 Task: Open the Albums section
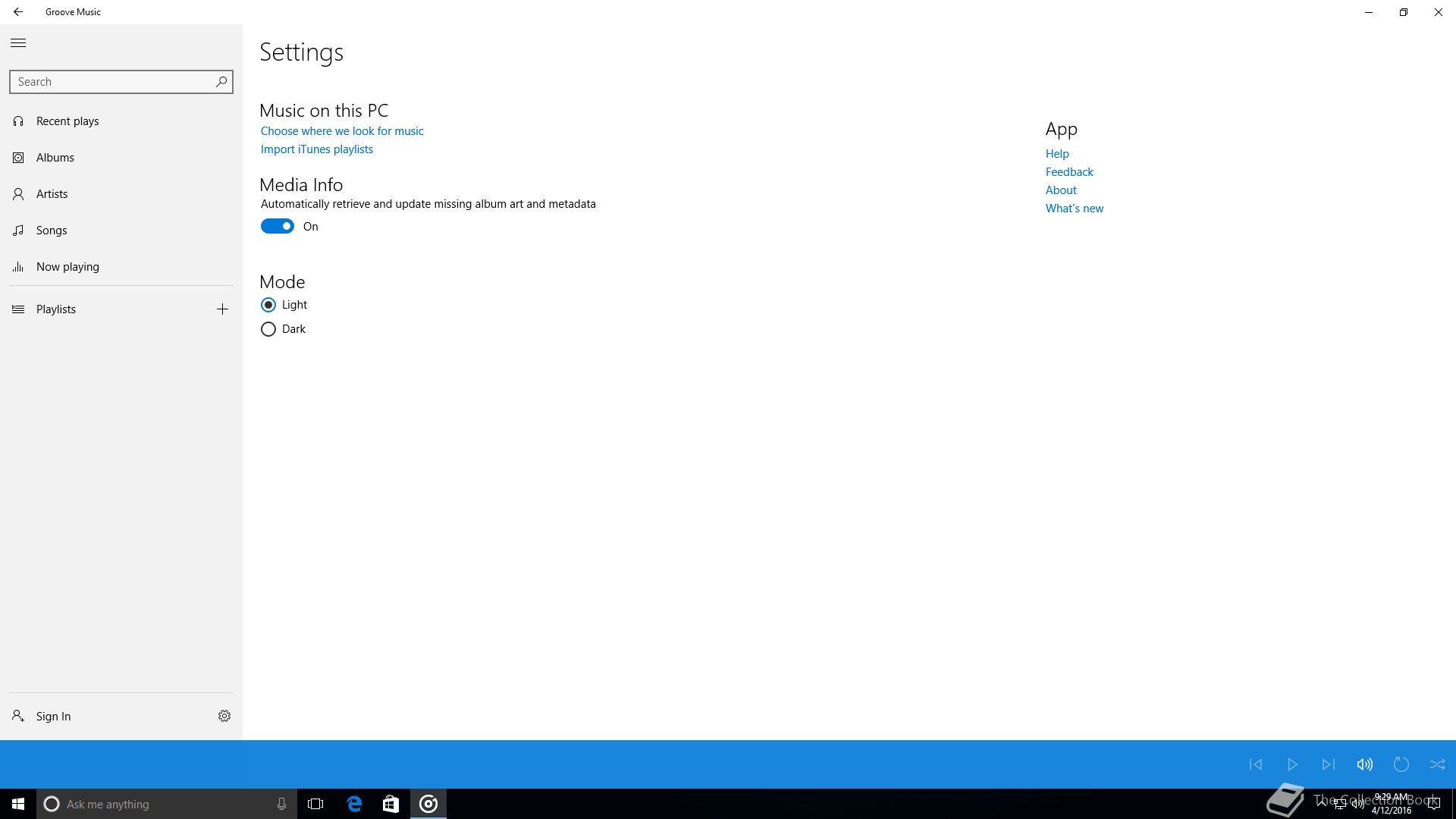(x=121, y=158)
